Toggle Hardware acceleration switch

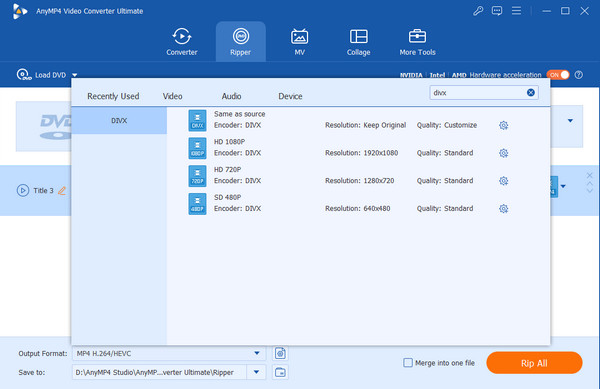[558, 75]
